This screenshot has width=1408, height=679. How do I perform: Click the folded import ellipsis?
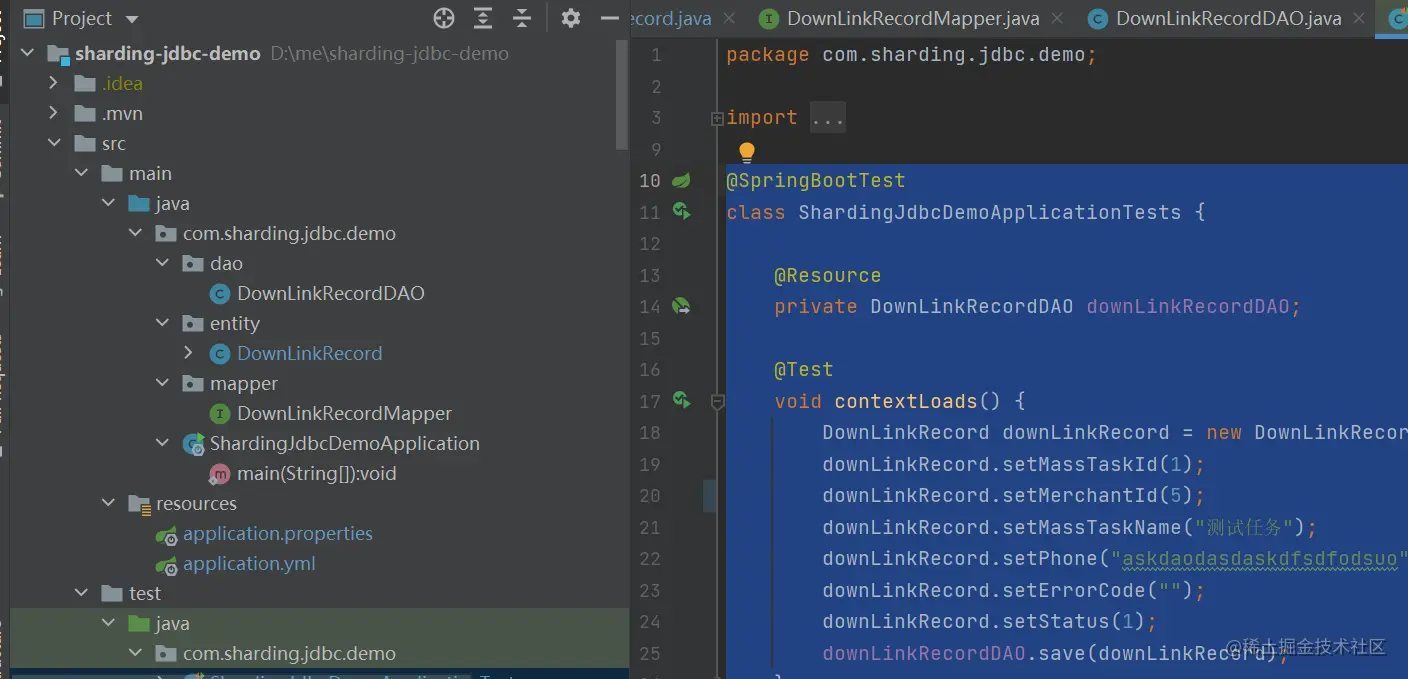[x=827, y=118]
